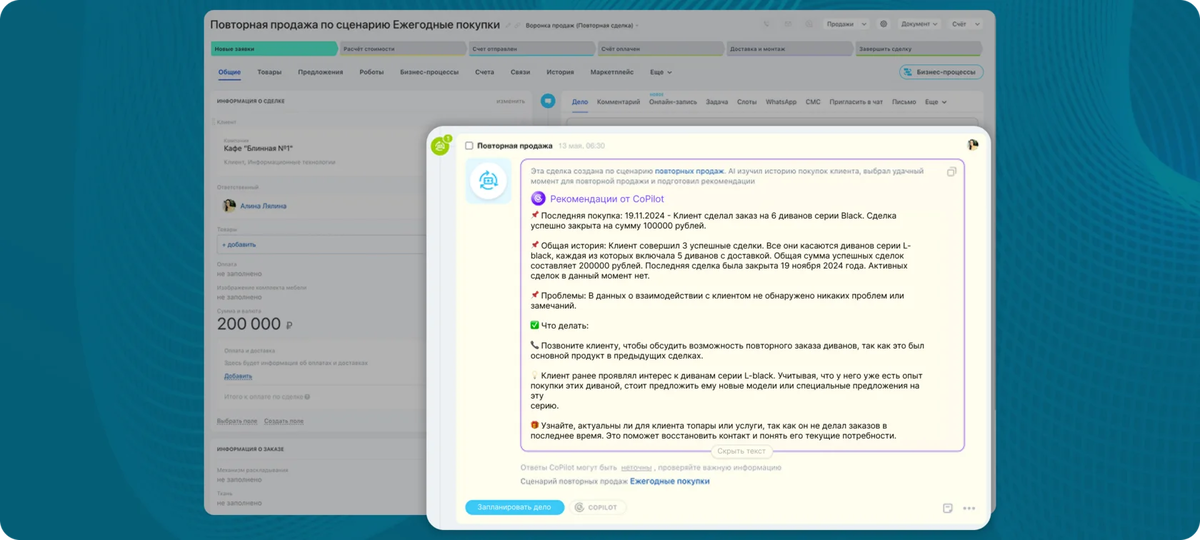Image resolution: width=1200 pixels, height=540 pixels.
Task: Click the 200 000 ₽ amount
Action: coord(255,325)
